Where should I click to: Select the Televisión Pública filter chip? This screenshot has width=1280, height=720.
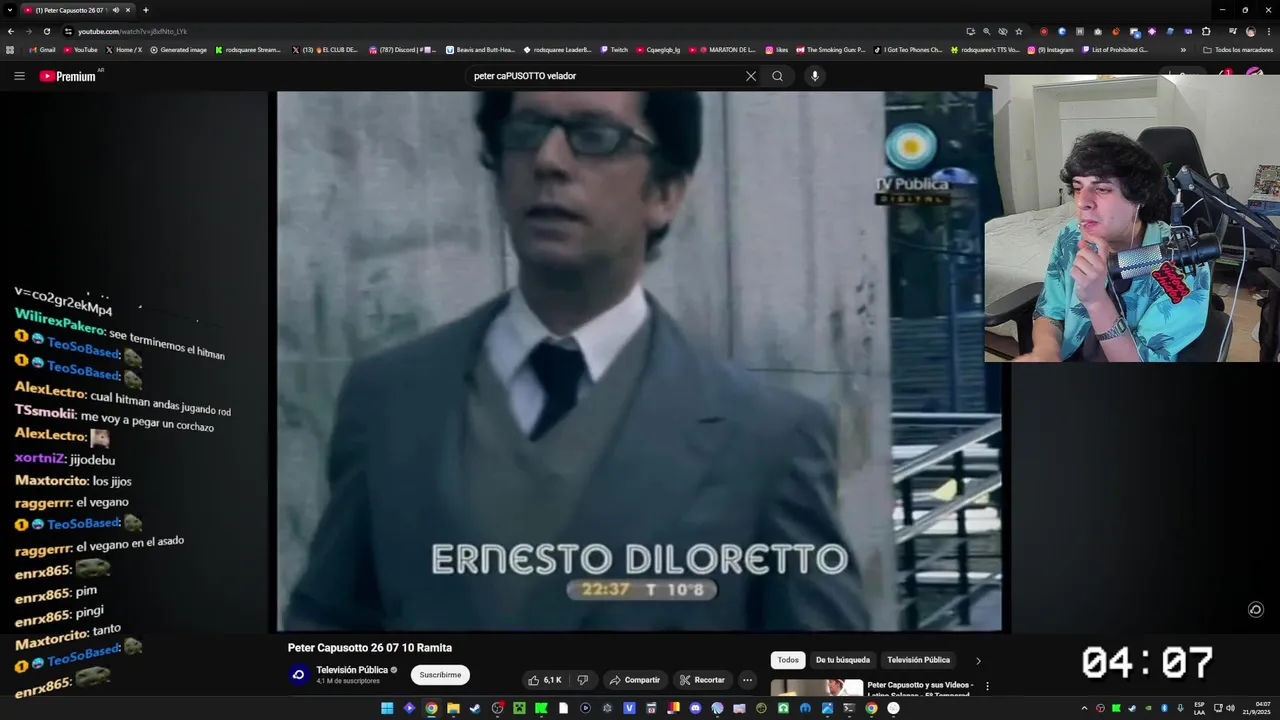(x=918, y=660)
